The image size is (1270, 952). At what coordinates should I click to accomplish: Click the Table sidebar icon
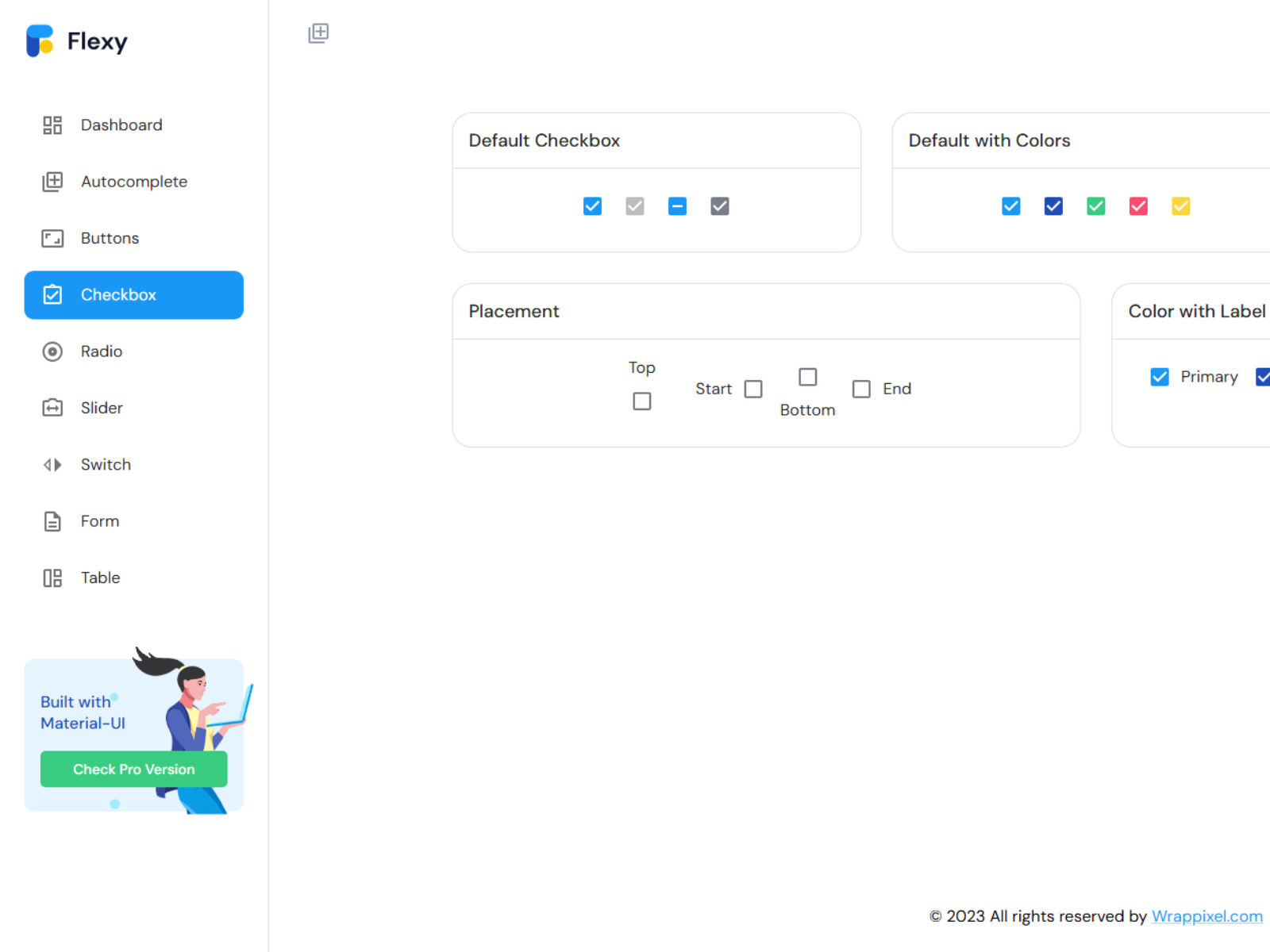coord(52,578)
